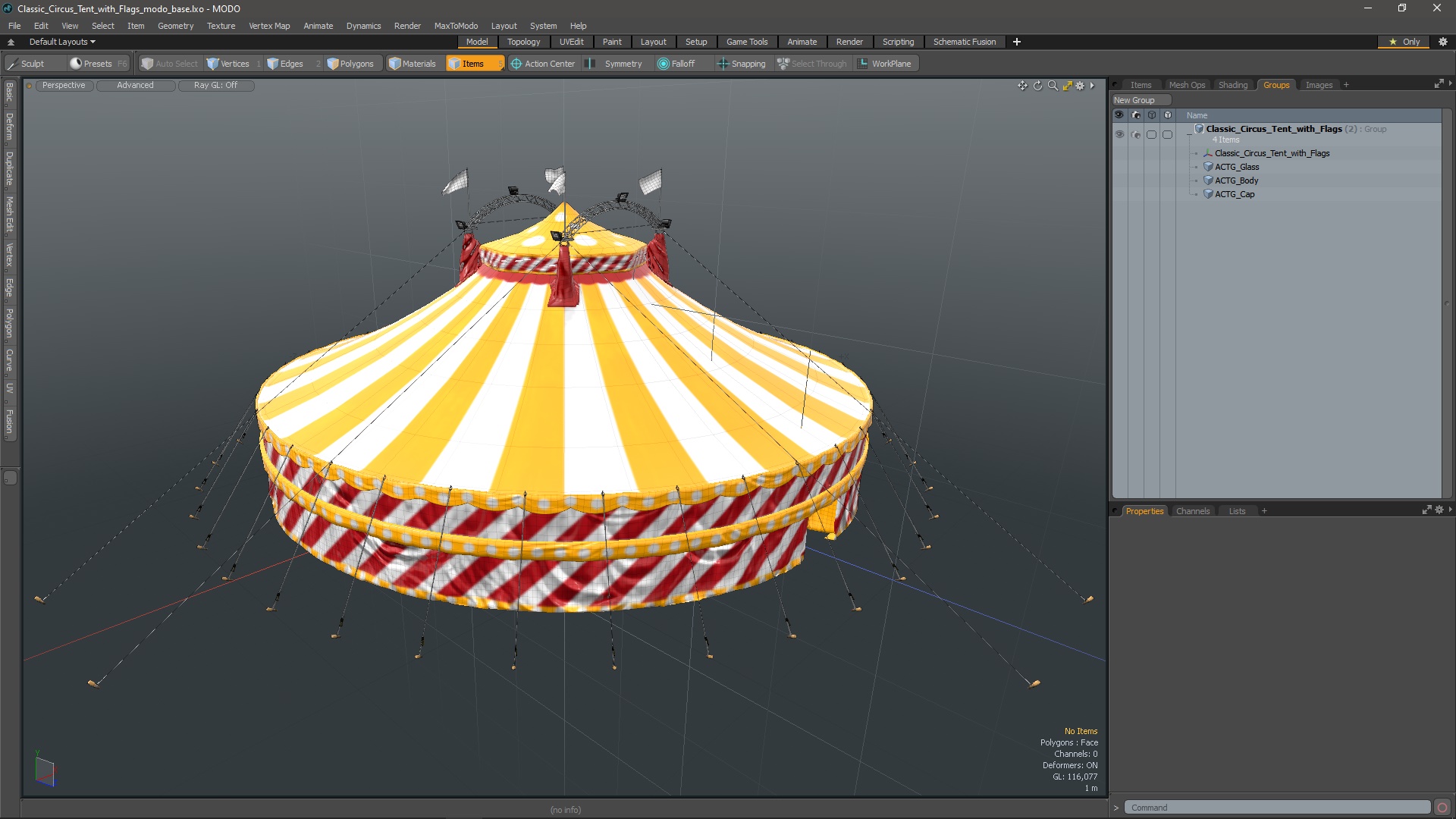Open Action Center options
This screenshot has height=819, width=1456.
tap(543, 64)
